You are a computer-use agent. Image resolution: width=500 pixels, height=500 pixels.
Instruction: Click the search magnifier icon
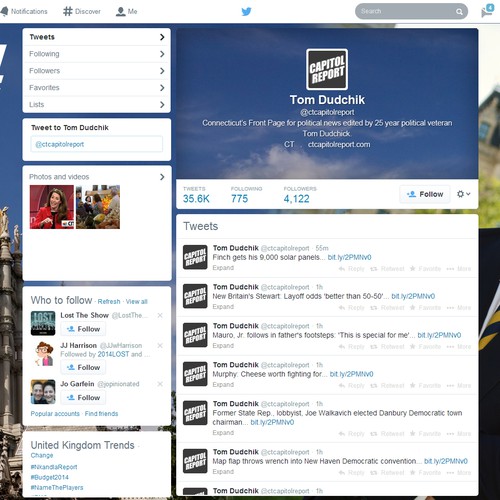coord(459,12)
